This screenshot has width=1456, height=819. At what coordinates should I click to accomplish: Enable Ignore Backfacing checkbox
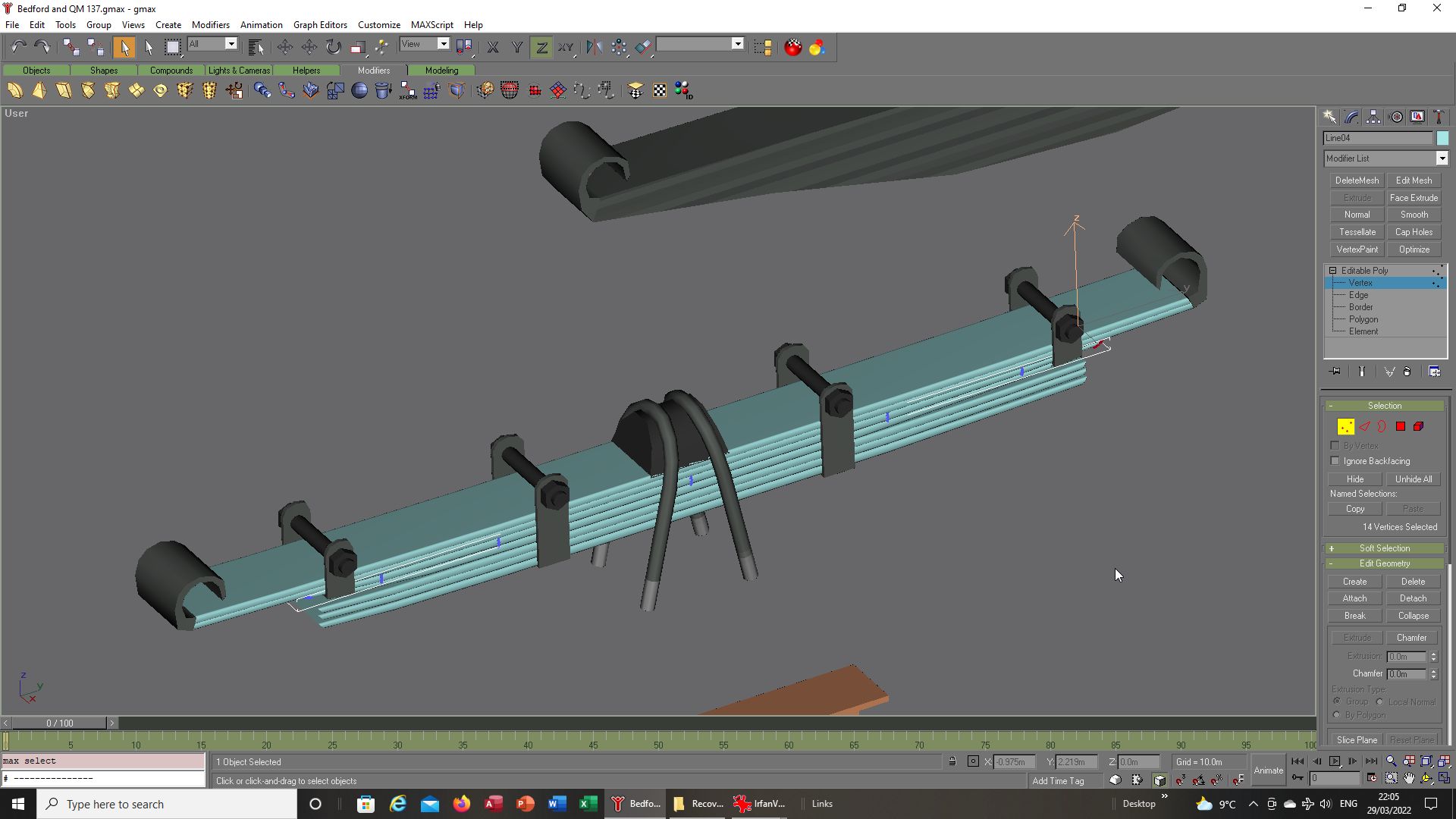click(1335, 461)
